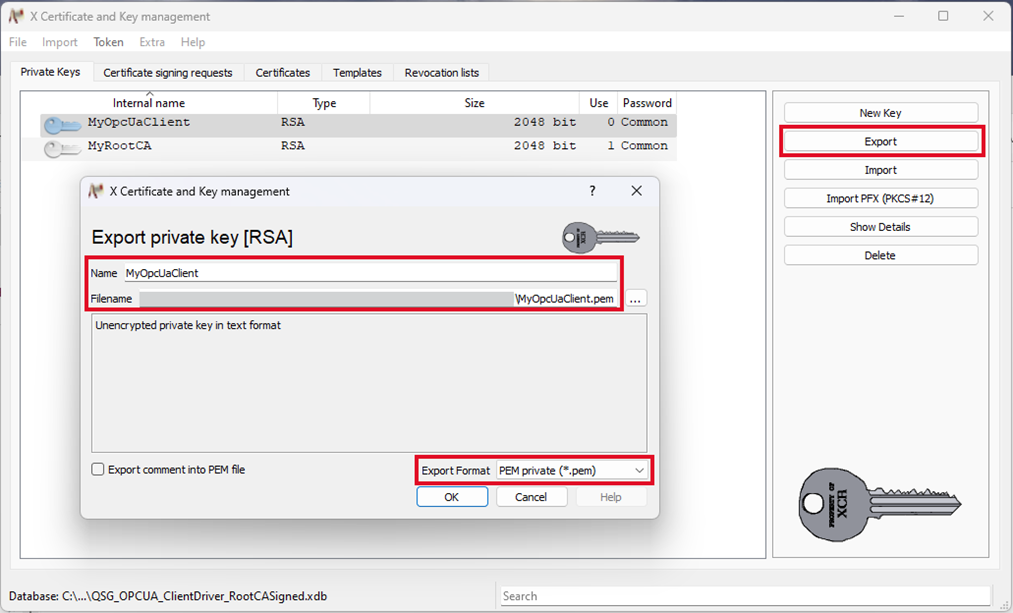Enable Export comment into PEM file
The width and height of the screenshot is (1013, 613).
(98, 469)
